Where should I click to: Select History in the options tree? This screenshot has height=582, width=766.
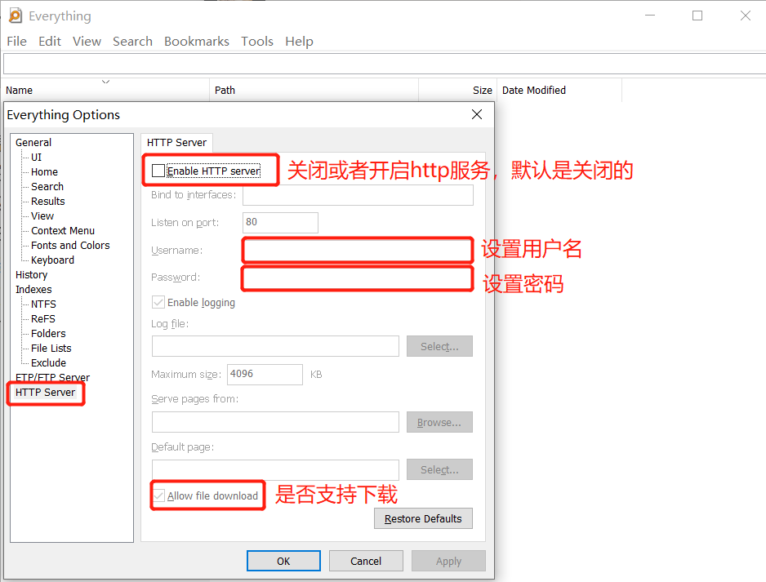click(x=31, y=275)
